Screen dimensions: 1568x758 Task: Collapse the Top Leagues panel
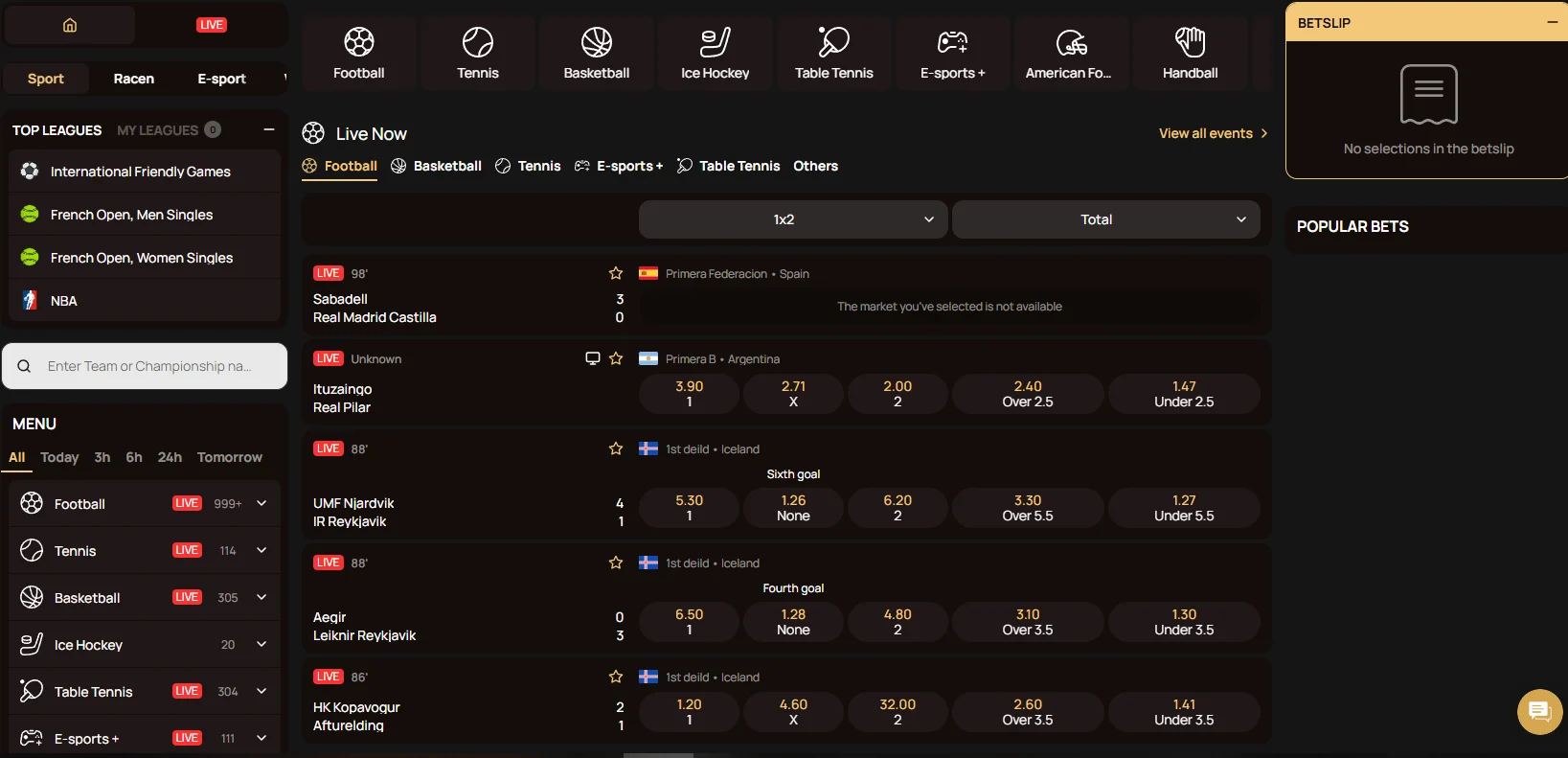pyautogui.click(x=269, y=129)
